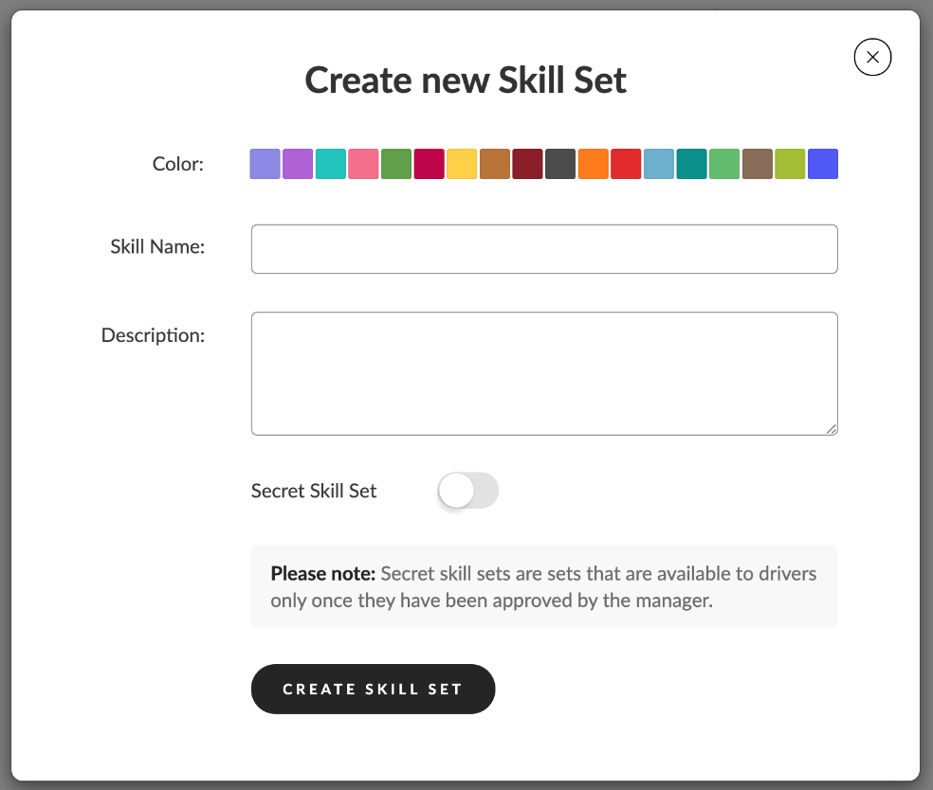Select the light purple color swatch
This screenshot has width=933, height=790.
[264, 163]
